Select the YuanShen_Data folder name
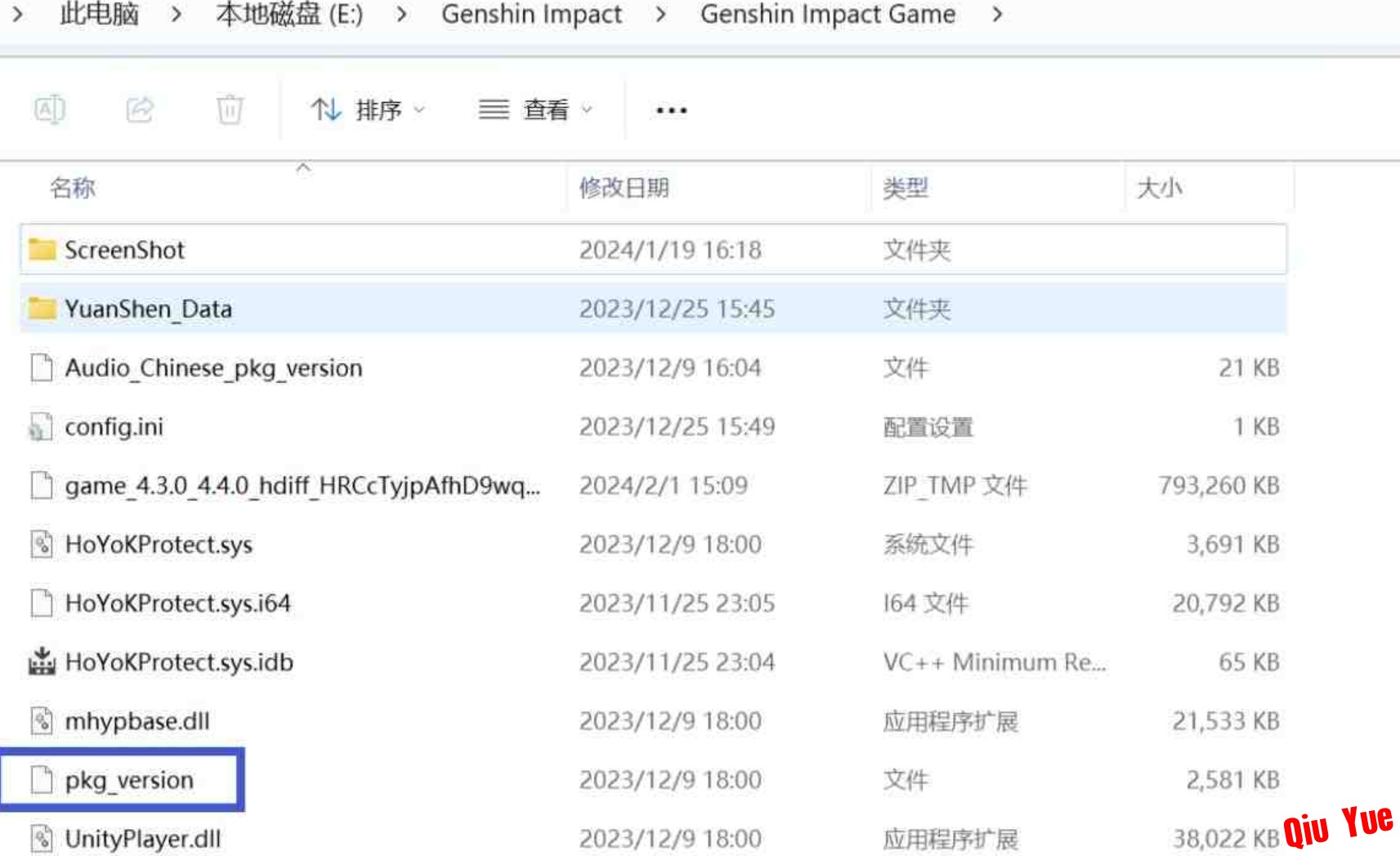Viewport: 1400px width, 856px height. pyautogui.click(x=149, y=308)
